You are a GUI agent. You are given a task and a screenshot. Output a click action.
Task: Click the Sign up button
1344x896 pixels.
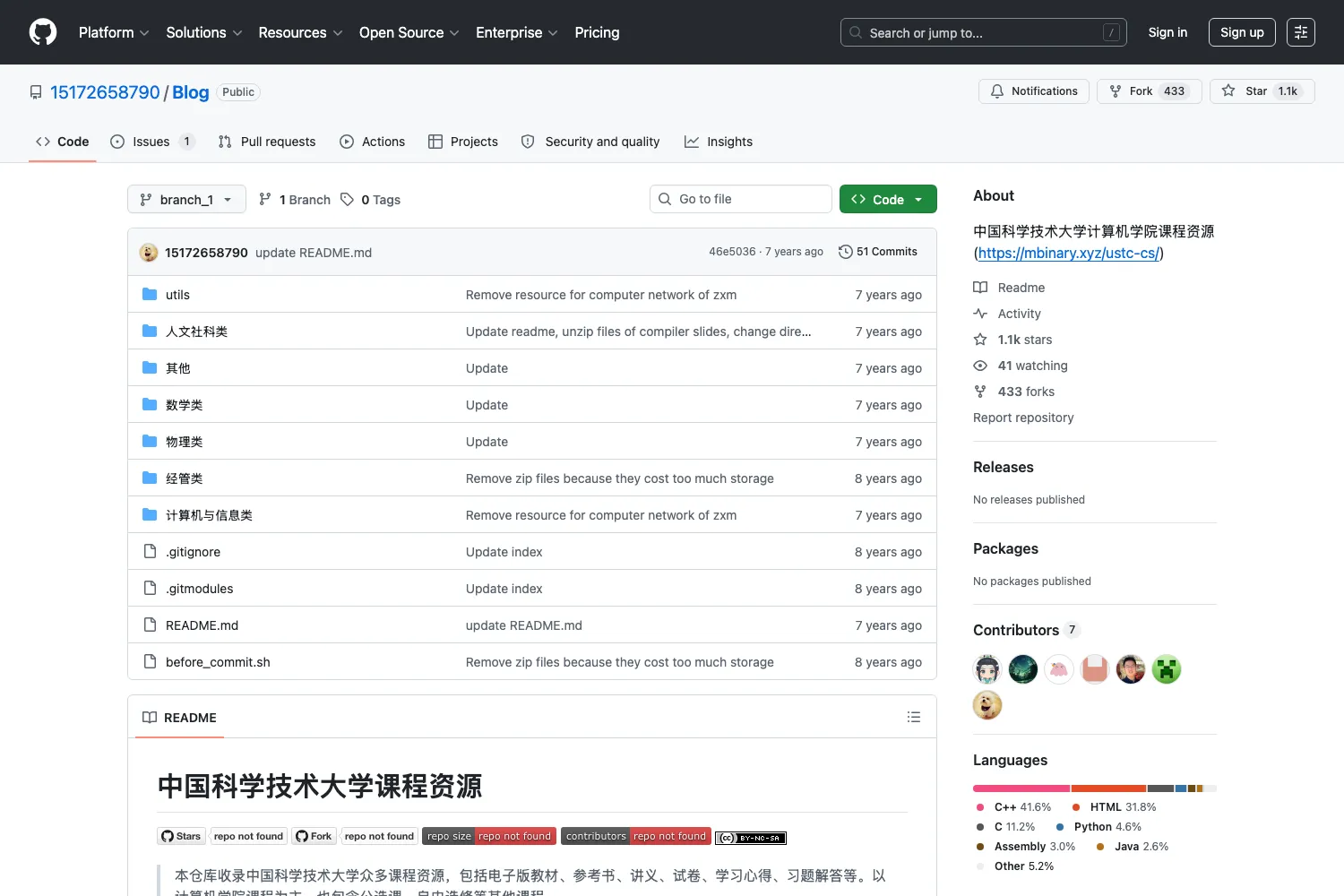click(1242, 32)
